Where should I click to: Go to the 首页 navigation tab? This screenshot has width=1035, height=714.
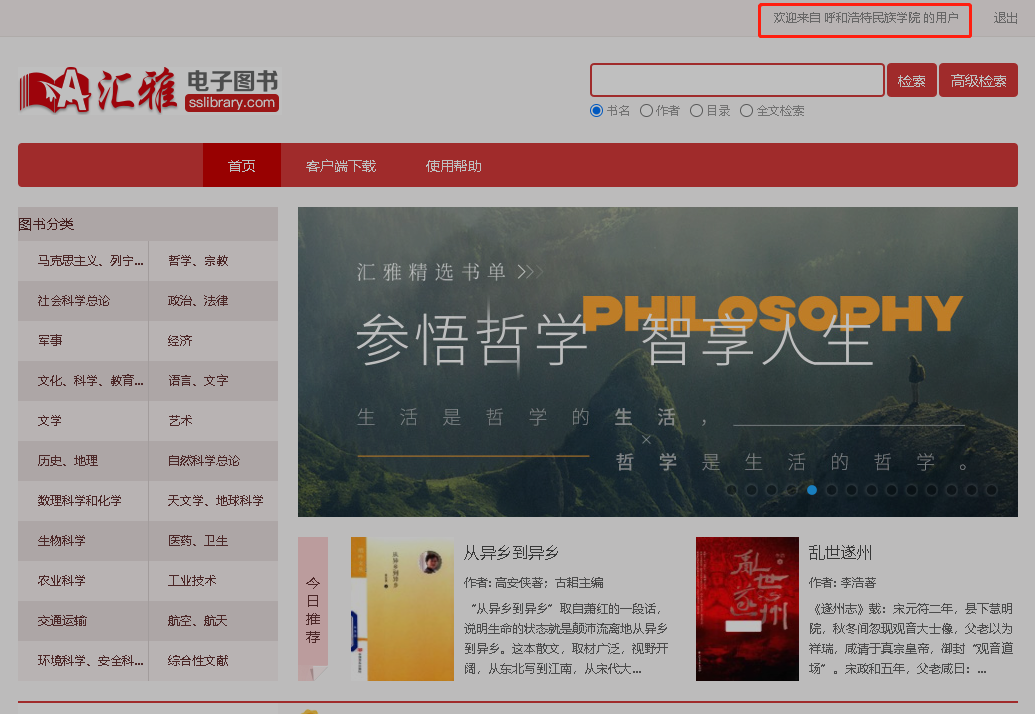coord(241,166)
